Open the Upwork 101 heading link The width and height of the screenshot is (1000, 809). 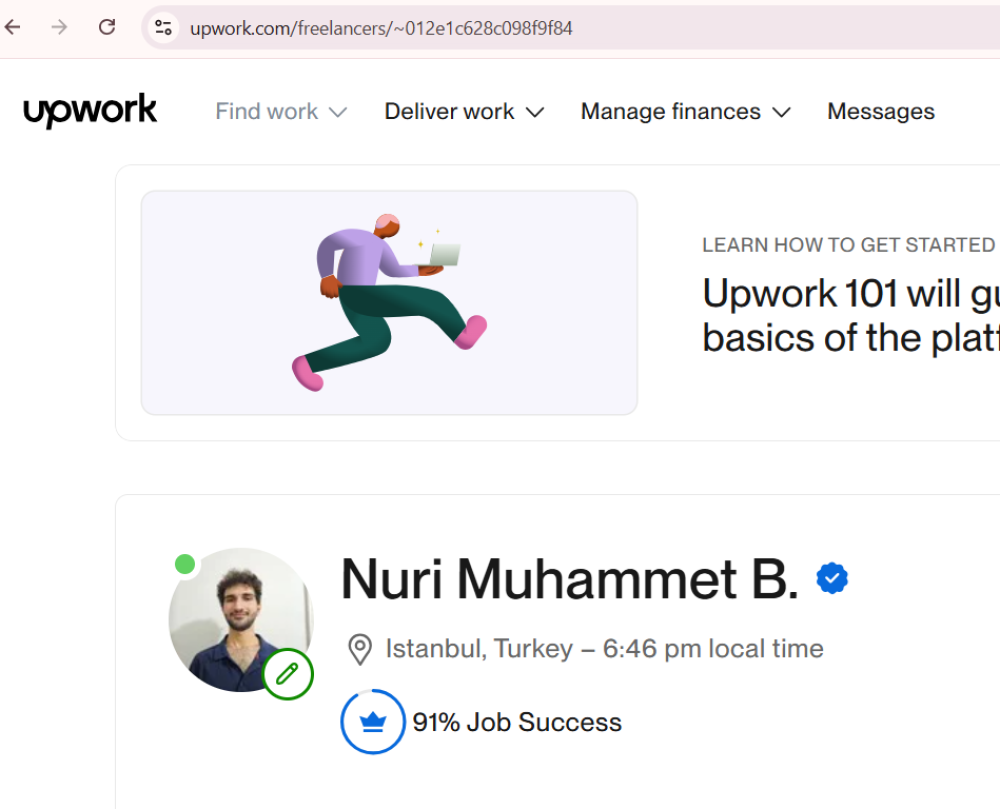point(850,315)
